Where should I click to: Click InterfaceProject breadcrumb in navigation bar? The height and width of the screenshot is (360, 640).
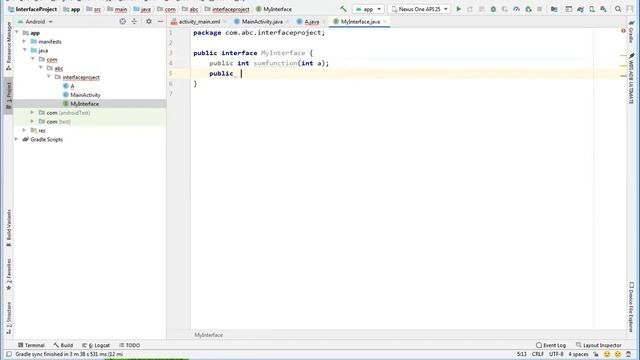pyautogui.click(x=32, y=9)
